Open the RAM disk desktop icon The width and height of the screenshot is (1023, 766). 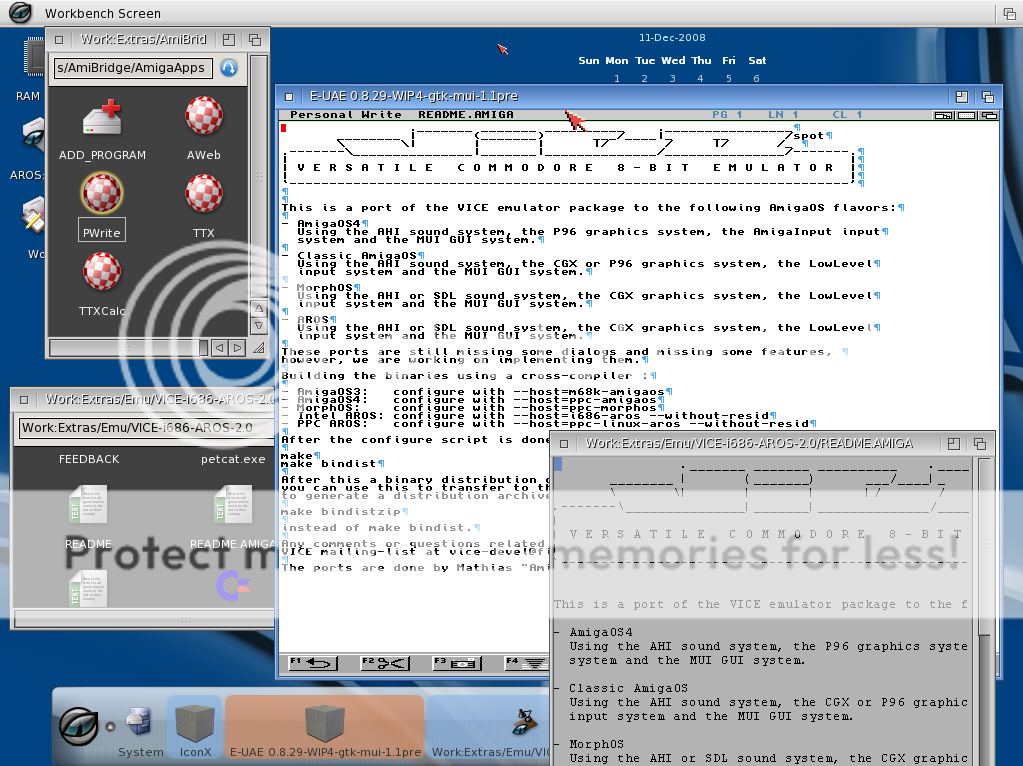click(33, 57)
